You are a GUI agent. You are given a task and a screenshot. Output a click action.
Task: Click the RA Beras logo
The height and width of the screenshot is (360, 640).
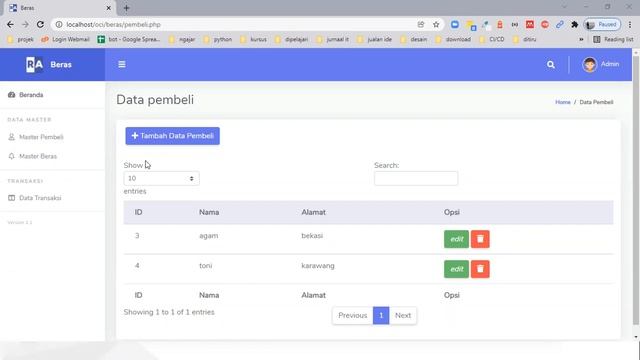tap(49, 64)
